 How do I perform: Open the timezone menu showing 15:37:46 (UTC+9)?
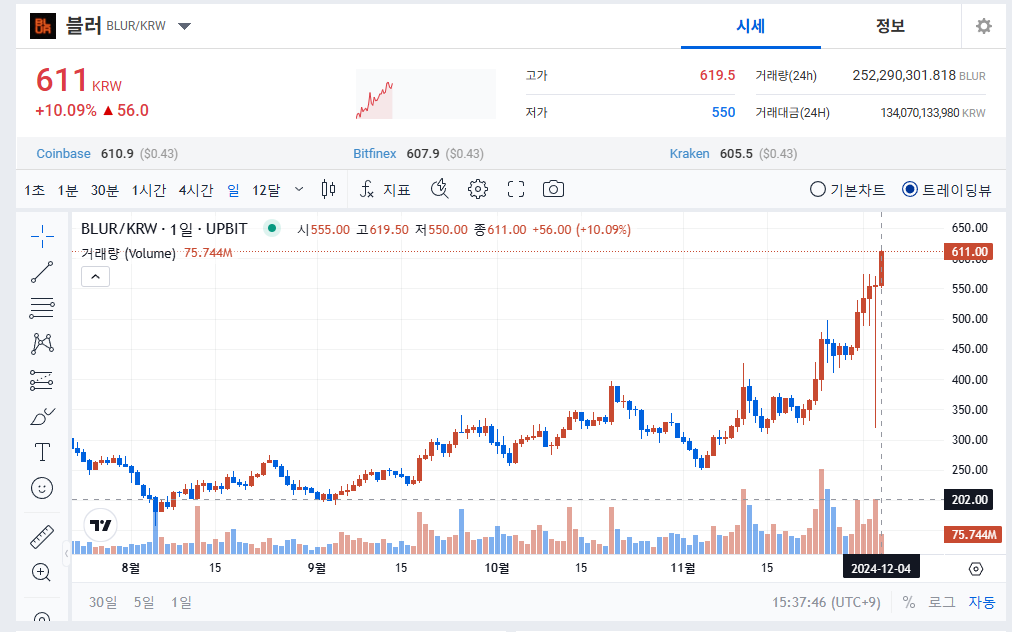(x=826, y=602)
